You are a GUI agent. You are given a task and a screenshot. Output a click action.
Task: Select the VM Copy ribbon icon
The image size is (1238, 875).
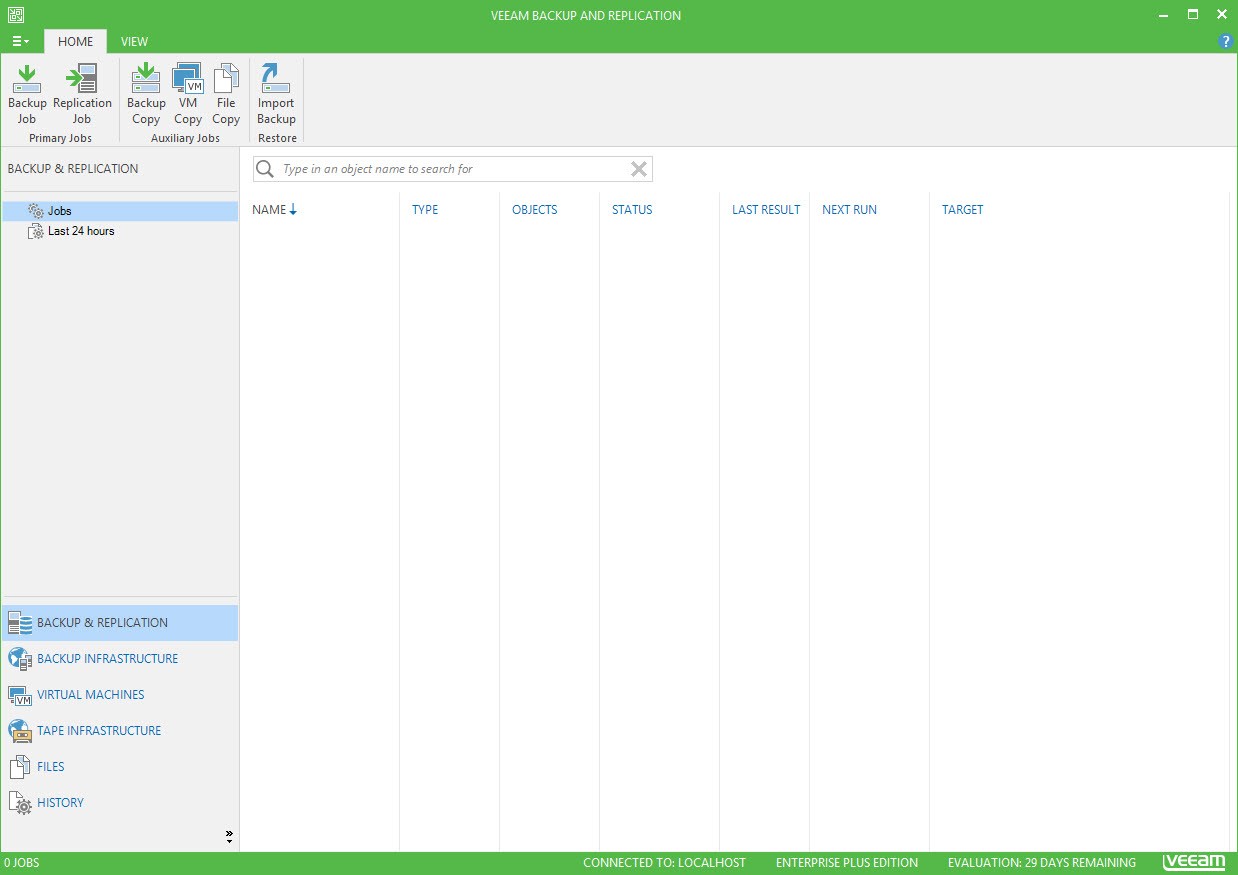point(188,94)
